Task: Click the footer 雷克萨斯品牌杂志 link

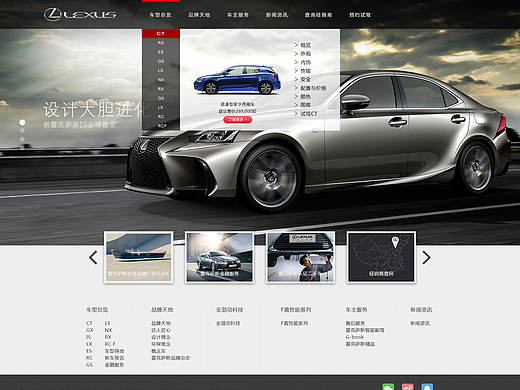Action: click(171, 358)
